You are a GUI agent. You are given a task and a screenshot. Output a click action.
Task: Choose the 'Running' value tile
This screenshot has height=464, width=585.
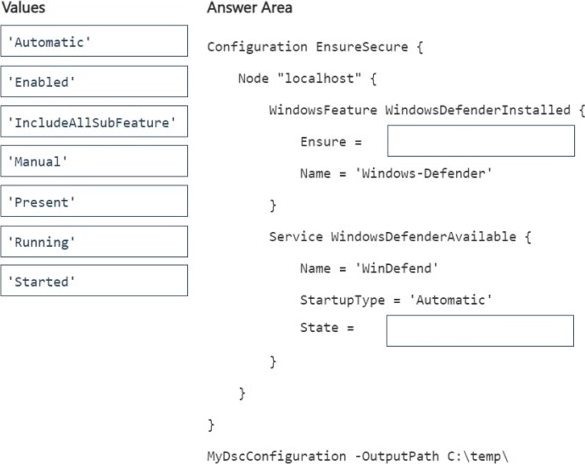click(94, 241)
